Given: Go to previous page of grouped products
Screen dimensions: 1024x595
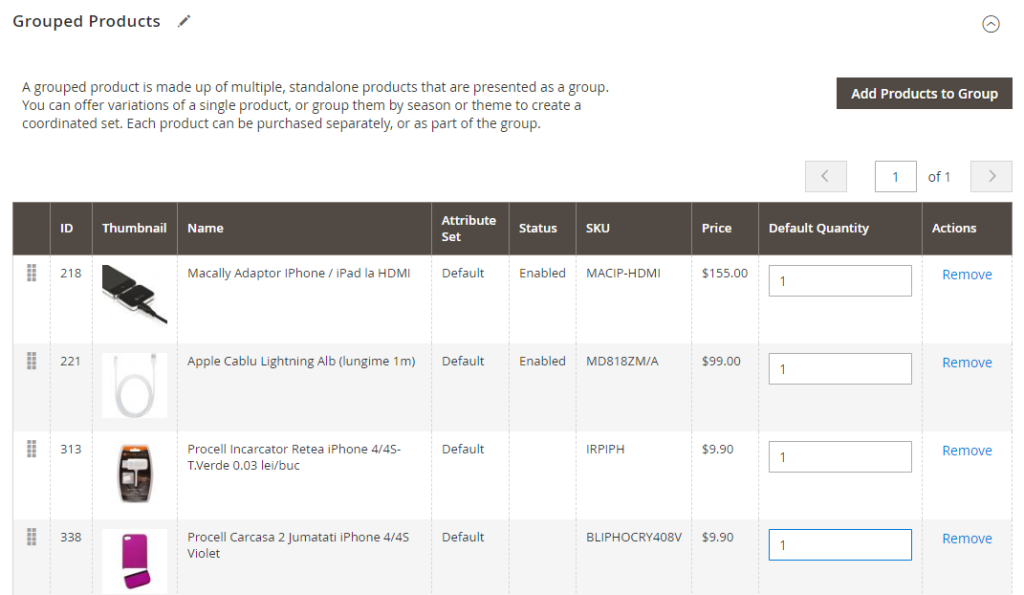Looking at the screenshot, I should point(825,176).
